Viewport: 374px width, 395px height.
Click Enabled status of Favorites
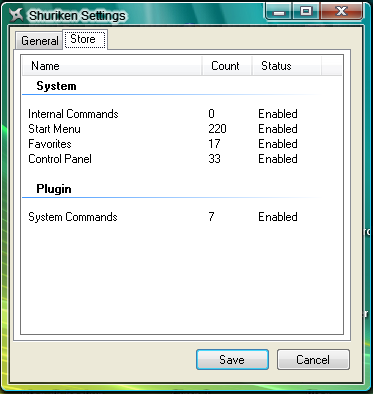pos(278,144)
